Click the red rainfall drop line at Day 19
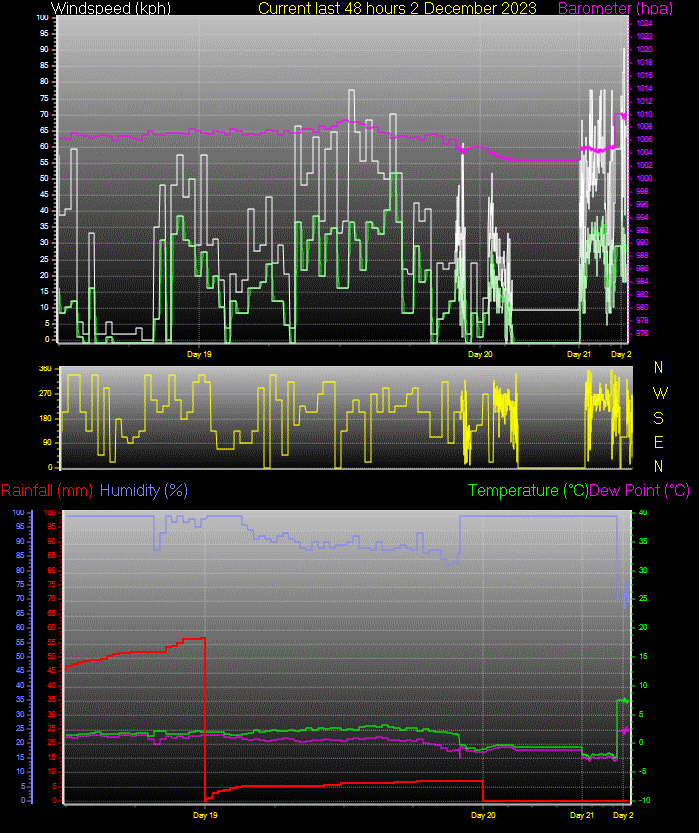Screen dimensions: 699x833 click(205, 720)
